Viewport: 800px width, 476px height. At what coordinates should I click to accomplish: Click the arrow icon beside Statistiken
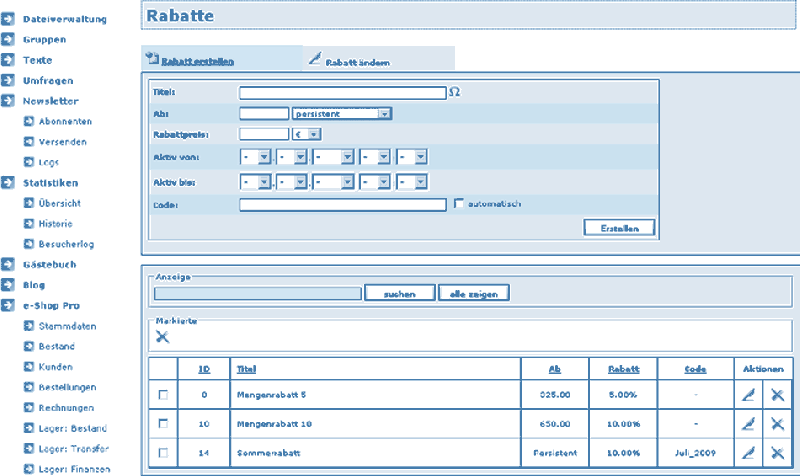point(8,183)
